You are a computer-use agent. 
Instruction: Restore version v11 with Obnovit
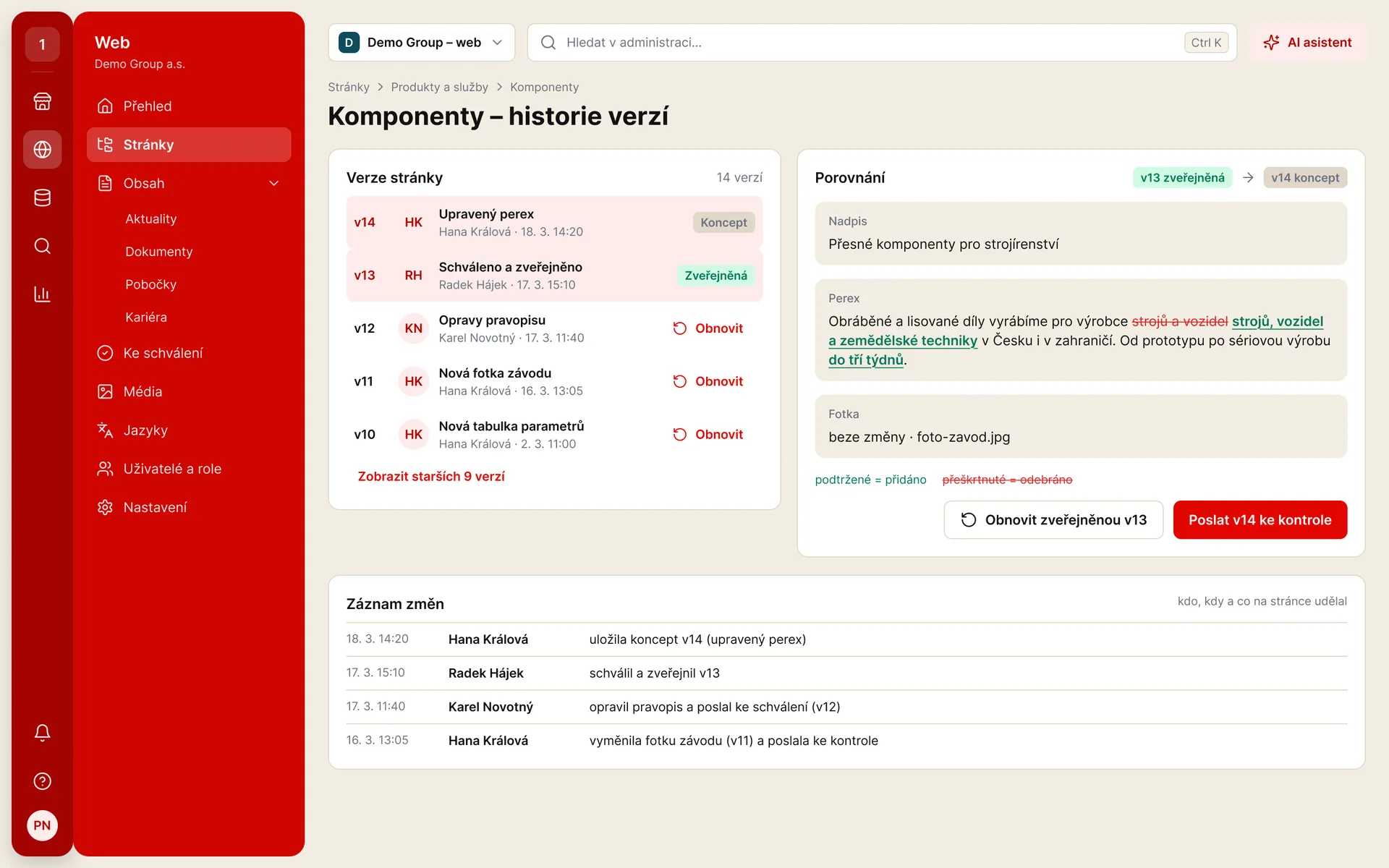coord(708,381)
